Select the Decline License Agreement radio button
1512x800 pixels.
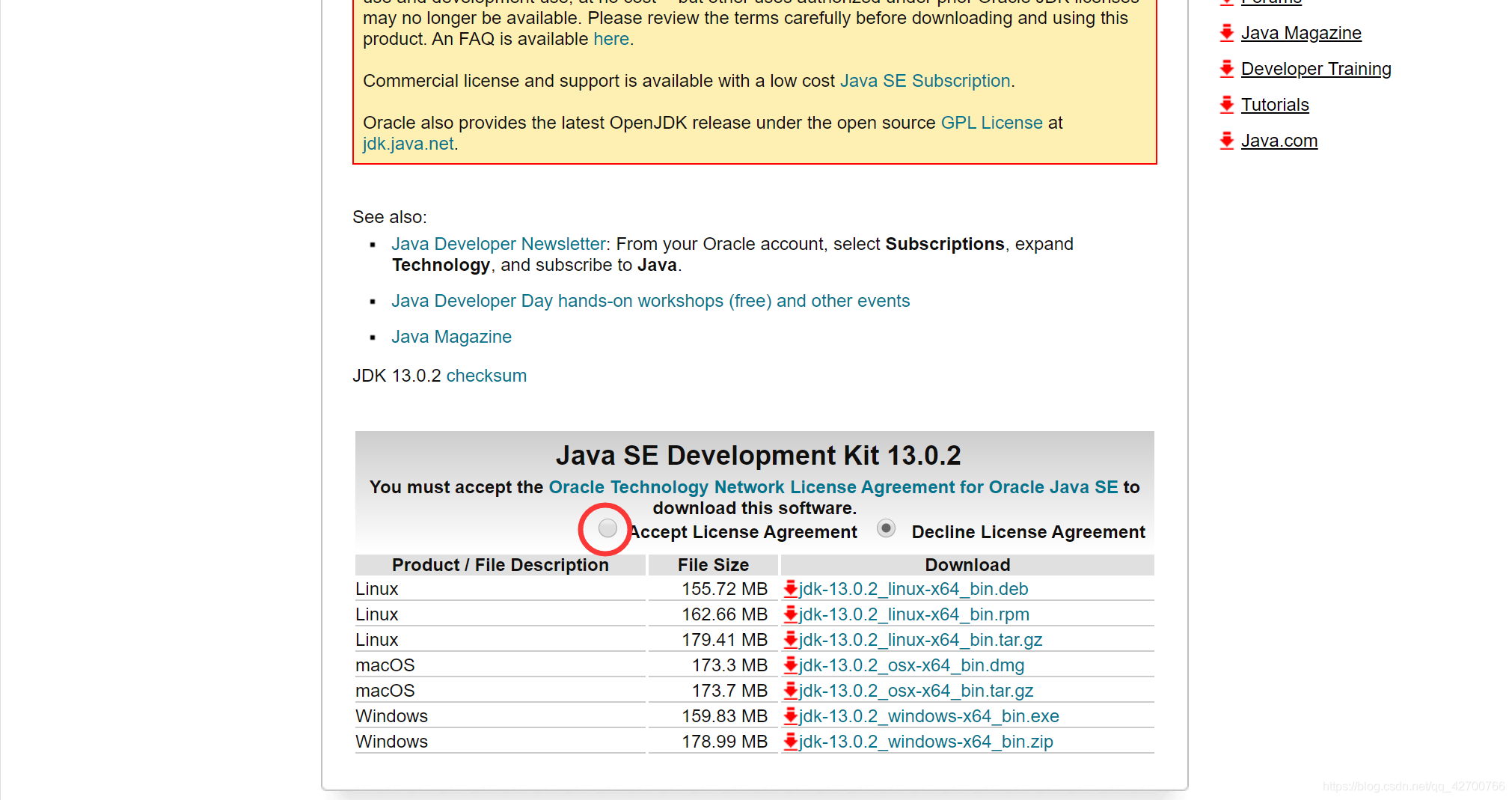tap(887, 528)
